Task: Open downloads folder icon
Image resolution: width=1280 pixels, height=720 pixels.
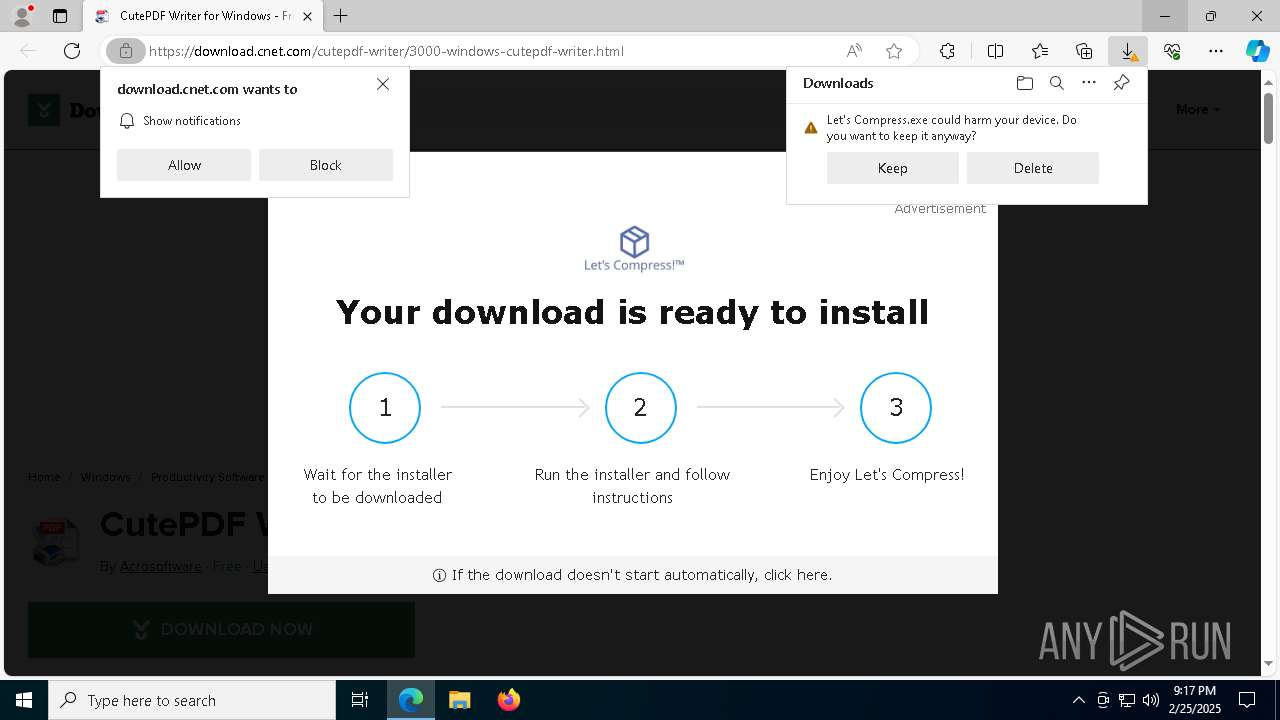Action: pyautogui.click(x=1024, y=83)
